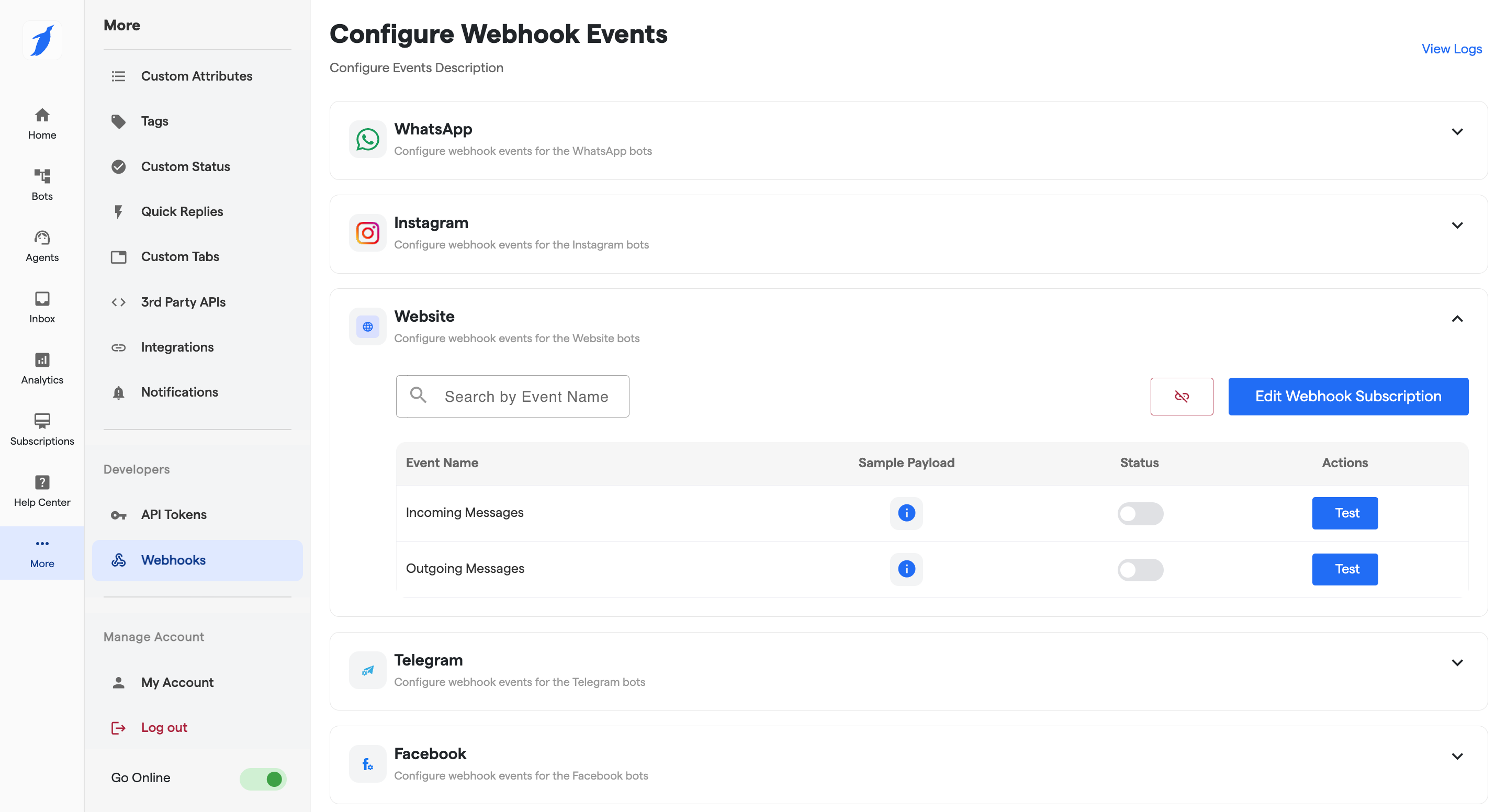Test the Outgoing Messages event
Image resolution: width=1507 pixels, height=812 pixels.
1344,569
